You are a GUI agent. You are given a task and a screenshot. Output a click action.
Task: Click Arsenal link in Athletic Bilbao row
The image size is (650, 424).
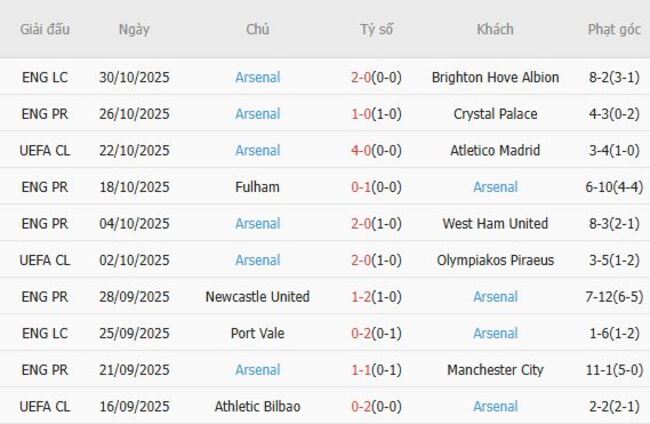[495, 406]
